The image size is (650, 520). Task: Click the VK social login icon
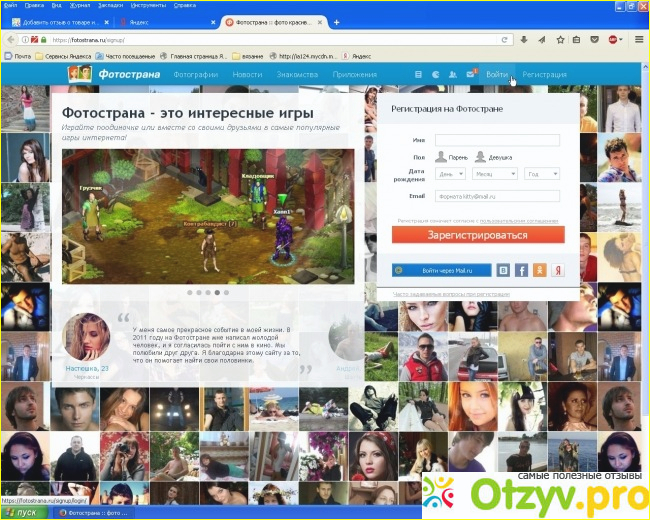coord(503,270)
